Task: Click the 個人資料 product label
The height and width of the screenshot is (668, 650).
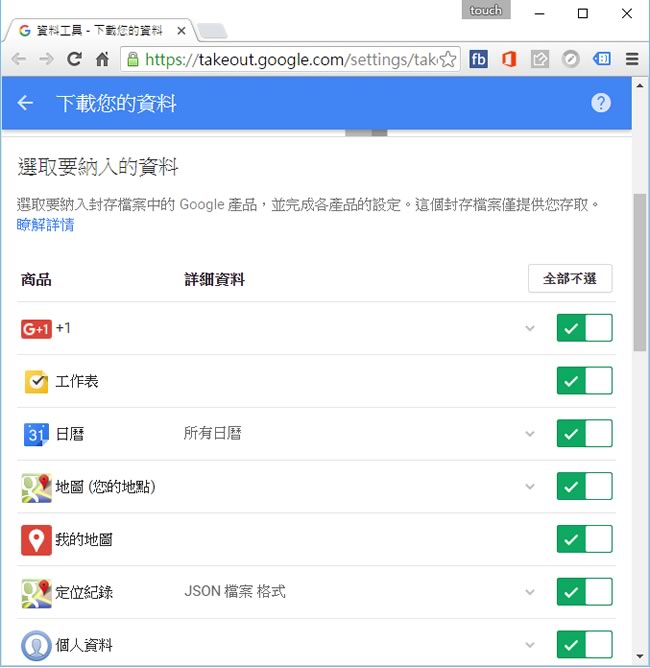Action: [x=84, y=645]
